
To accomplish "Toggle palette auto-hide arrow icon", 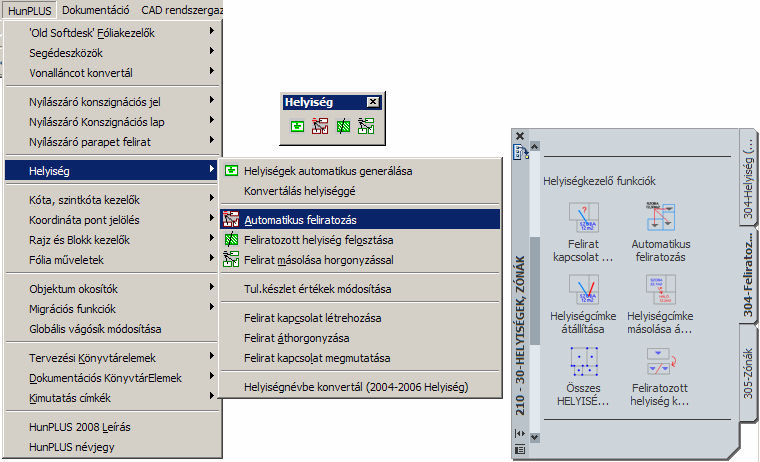I will click(x=520, y=433).
